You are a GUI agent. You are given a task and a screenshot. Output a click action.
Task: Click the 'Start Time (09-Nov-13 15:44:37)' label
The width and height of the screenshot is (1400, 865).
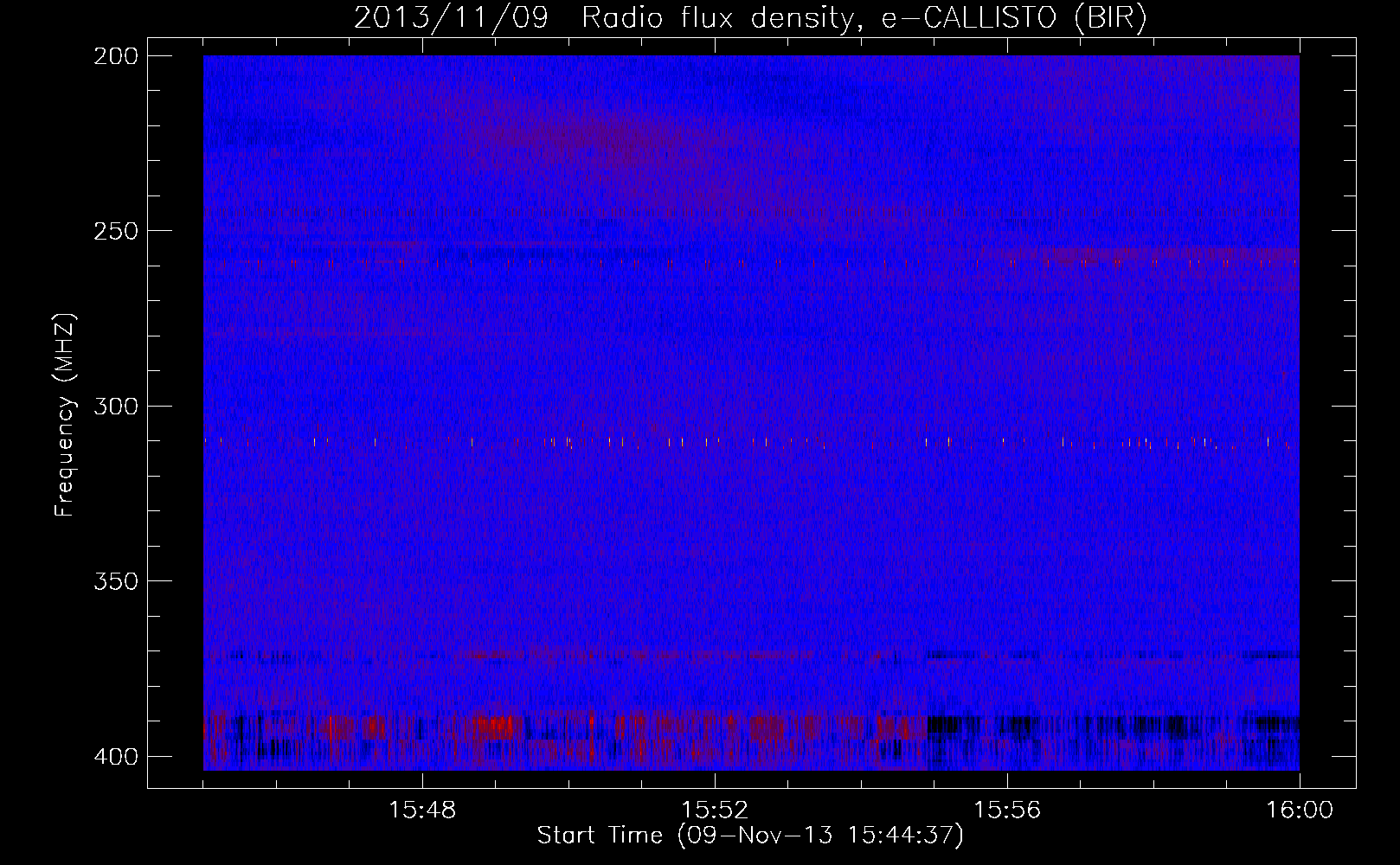(750, 836)
